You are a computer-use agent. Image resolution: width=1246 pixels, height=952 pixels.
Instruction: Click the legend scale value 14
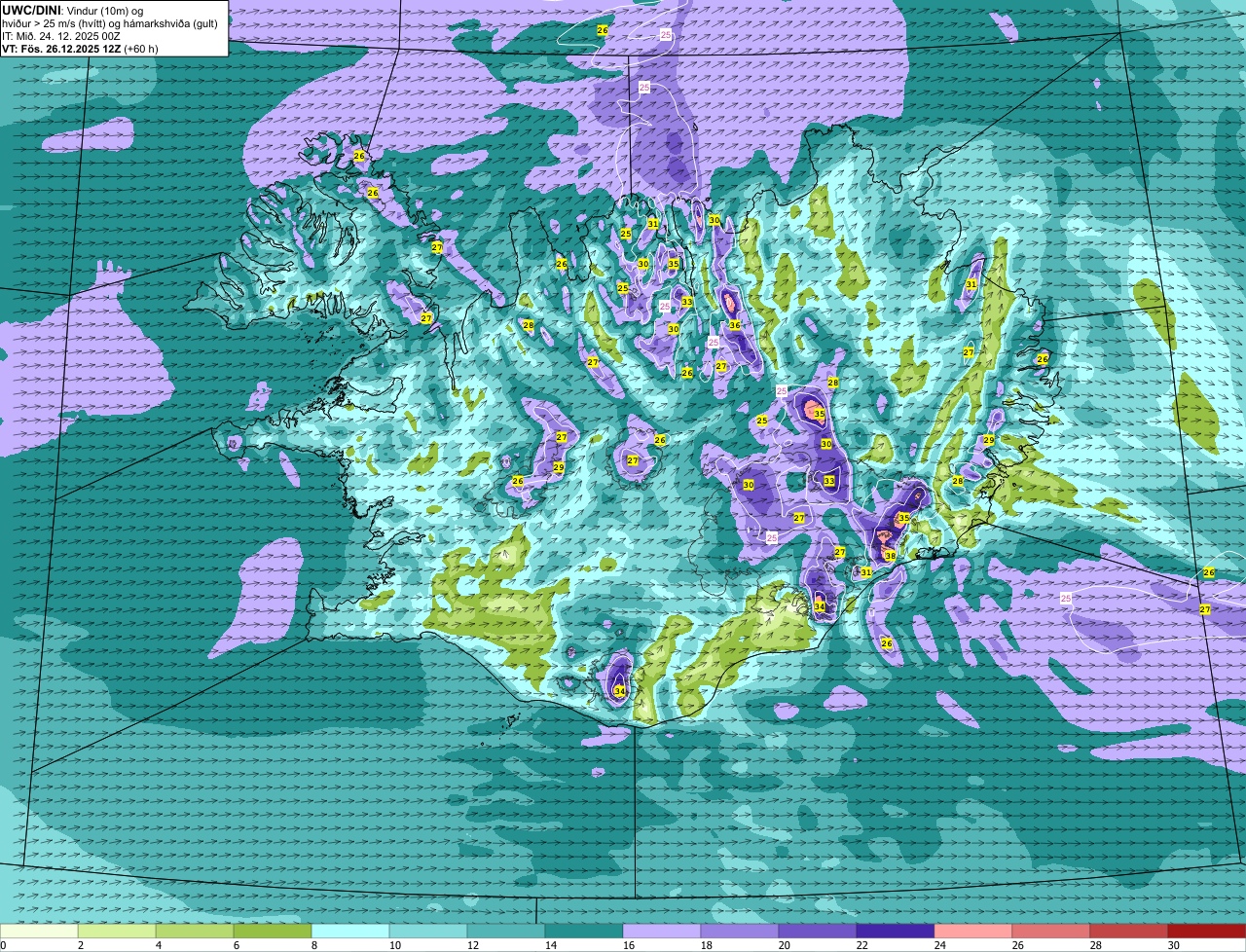click(551, 945)
